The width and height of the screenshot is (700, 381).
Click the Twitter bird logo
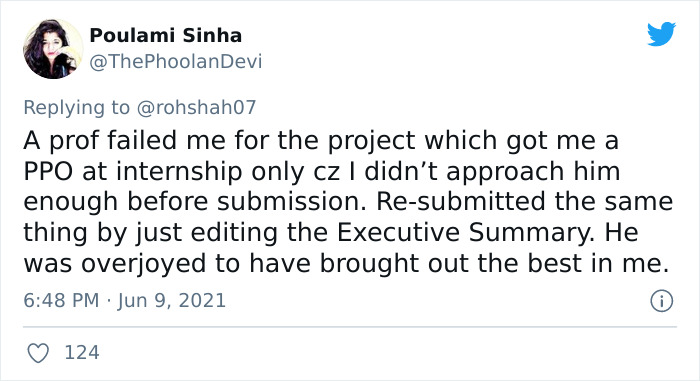661,33
